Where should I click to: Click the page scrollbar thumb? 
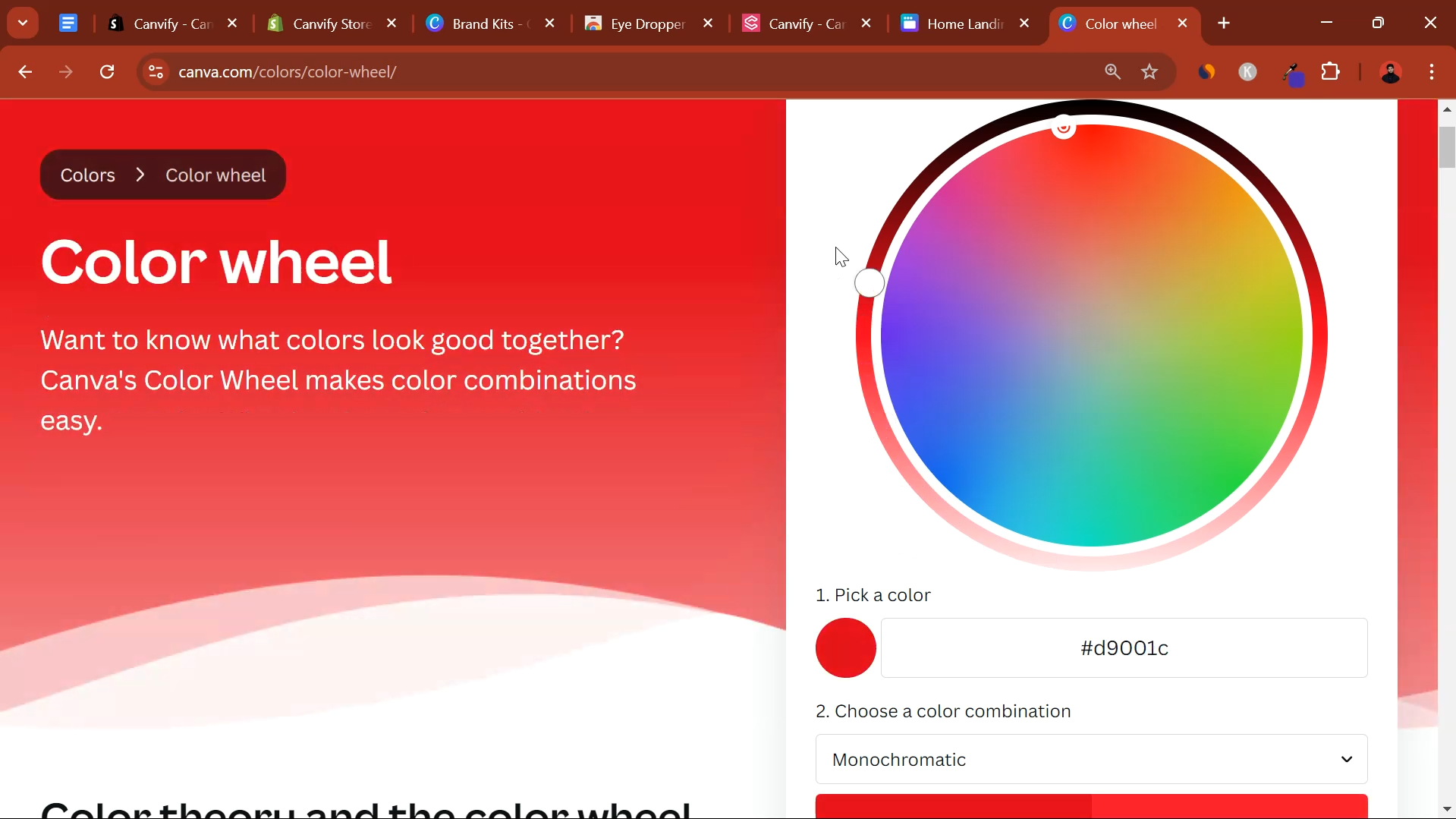1447,147
